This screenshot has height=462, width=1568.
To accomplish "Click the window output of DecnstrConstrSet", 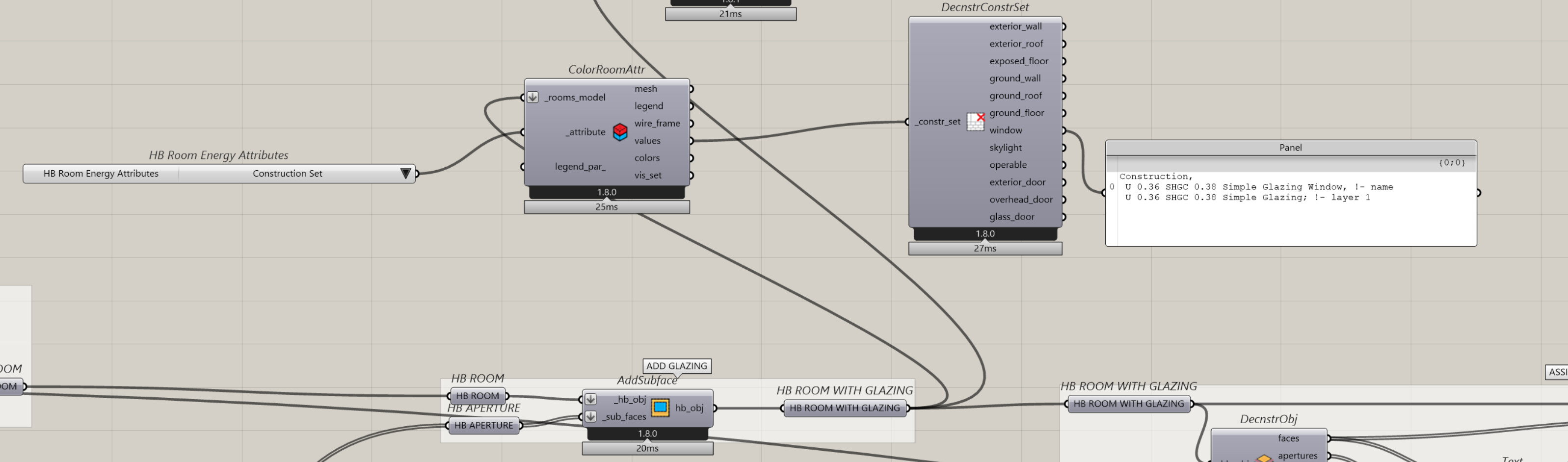I will click(1006, 130).
